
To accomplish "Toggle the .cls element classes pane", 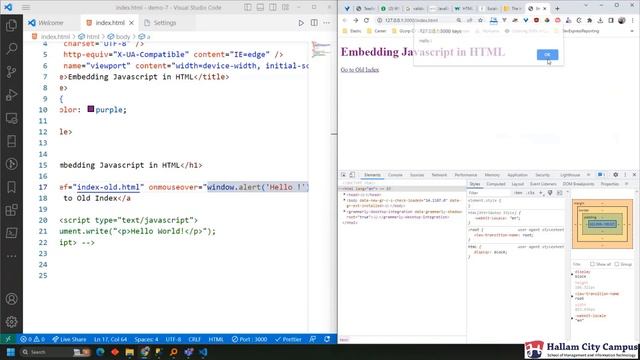I will pyautogui.click(x=531, y=193).
